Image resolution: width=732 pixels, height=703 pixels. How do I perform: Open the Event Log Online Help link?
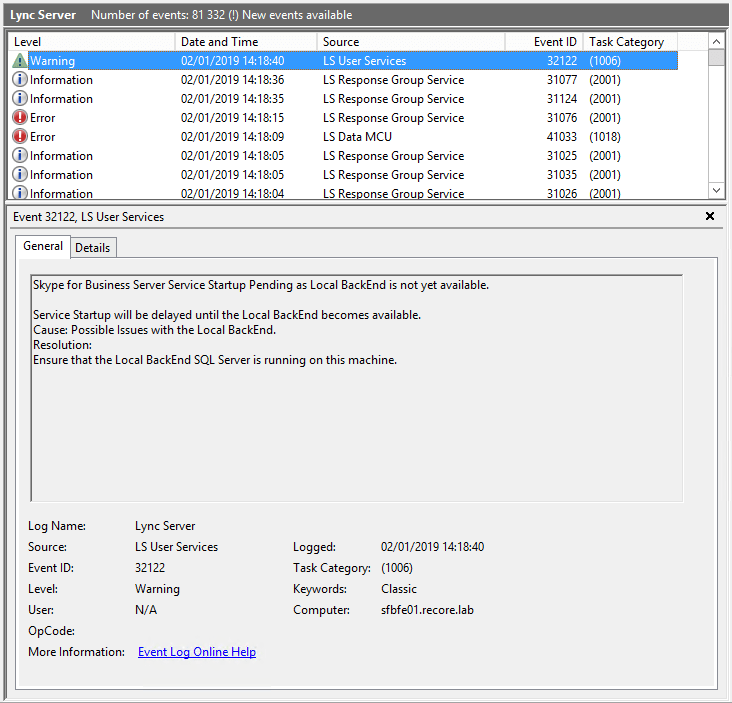point(197,652)
